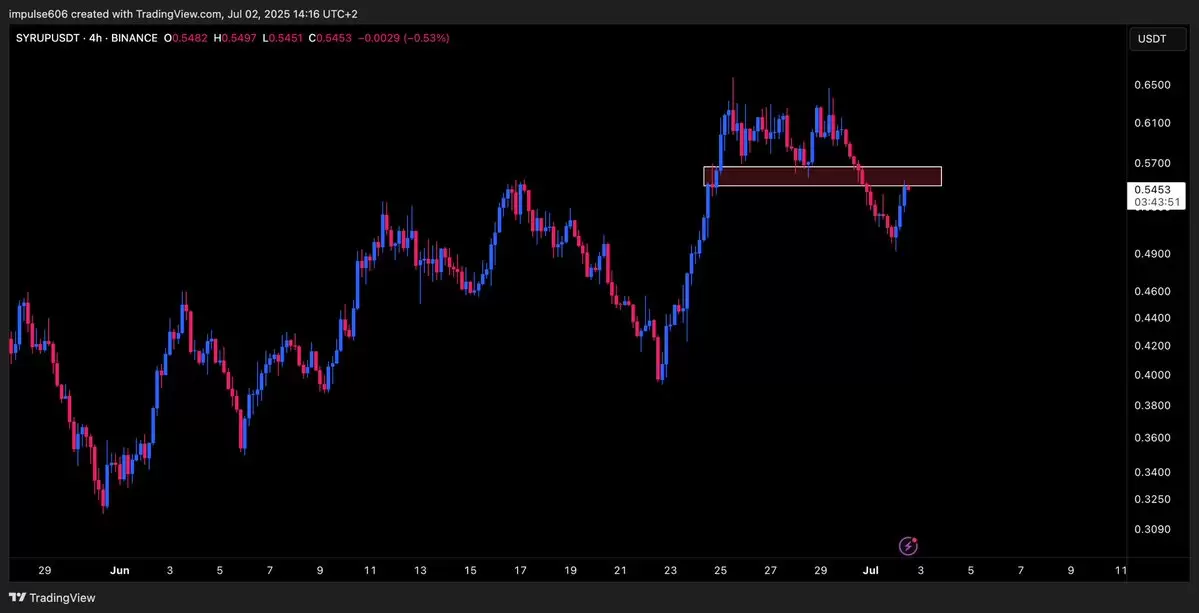1199x613 pixels.
Task: Click the 23 date label on time axis
Action: tap(671, 570)
